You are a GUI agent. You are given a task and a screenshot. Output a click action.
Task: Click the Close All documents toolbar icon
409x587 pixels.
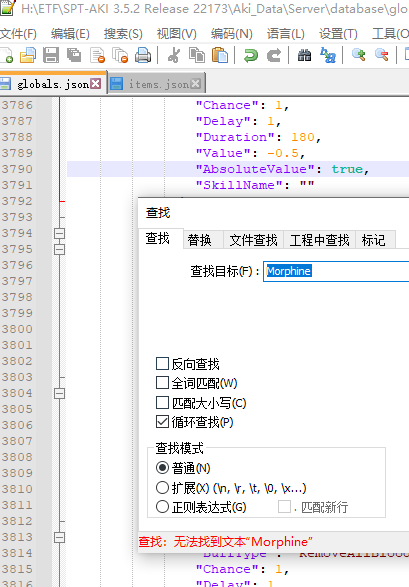[x=120, y=55]
